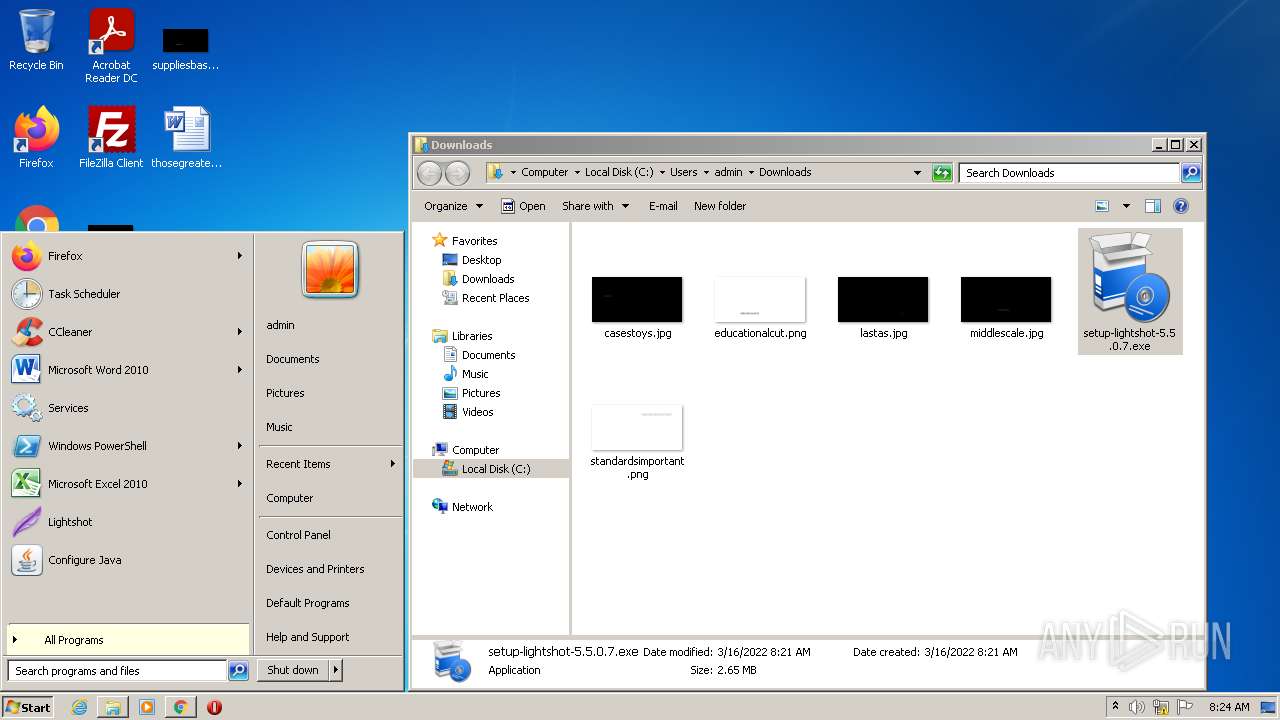Click the Search programs and files box
Image resolution: width=1280 pixels, height=720 pixels.
pos(117,671)
